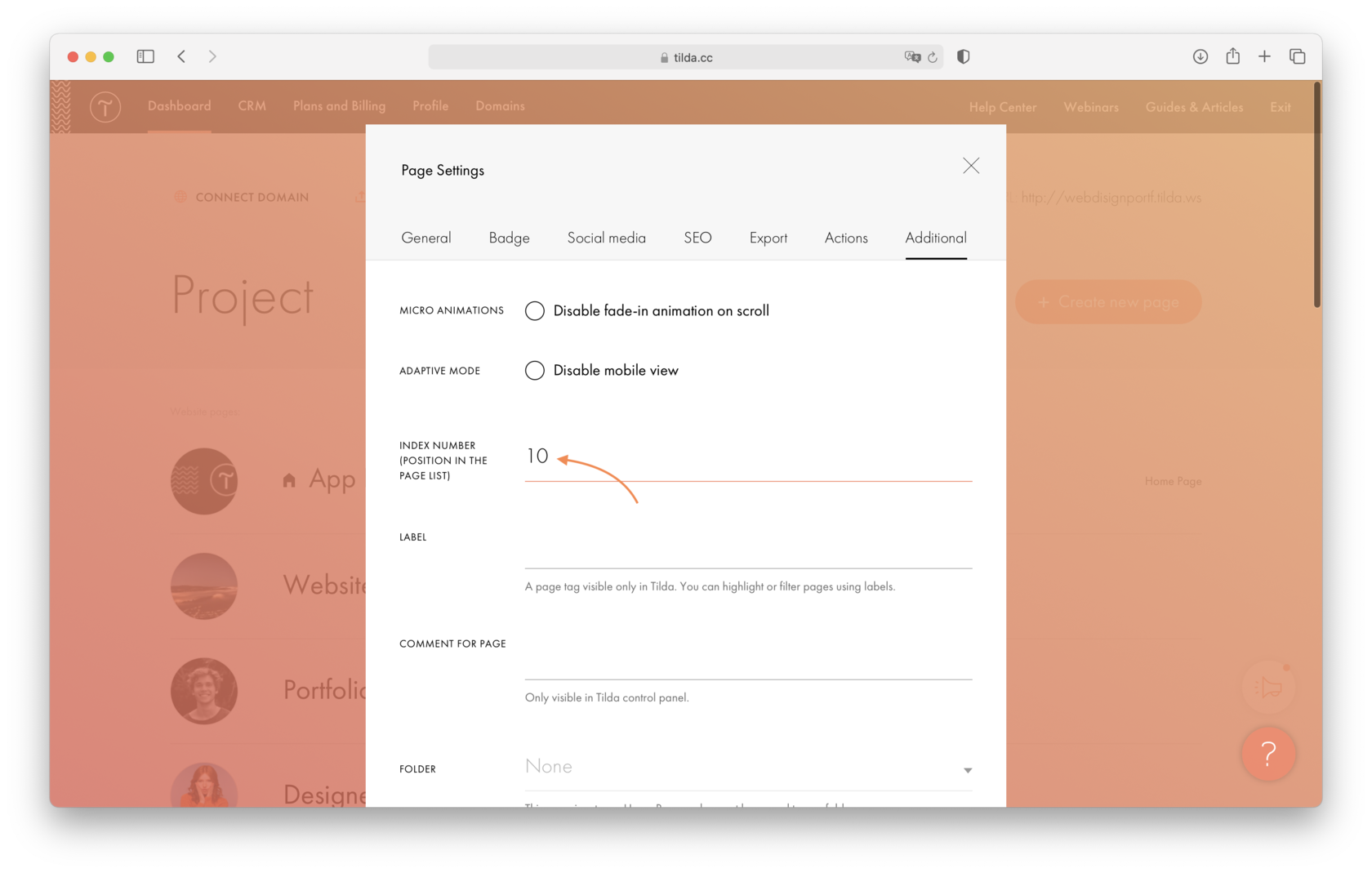Viewport: 1372px width, 873px height.
Task: Select the translate option in address bar
Action: (x=912, y=57)
